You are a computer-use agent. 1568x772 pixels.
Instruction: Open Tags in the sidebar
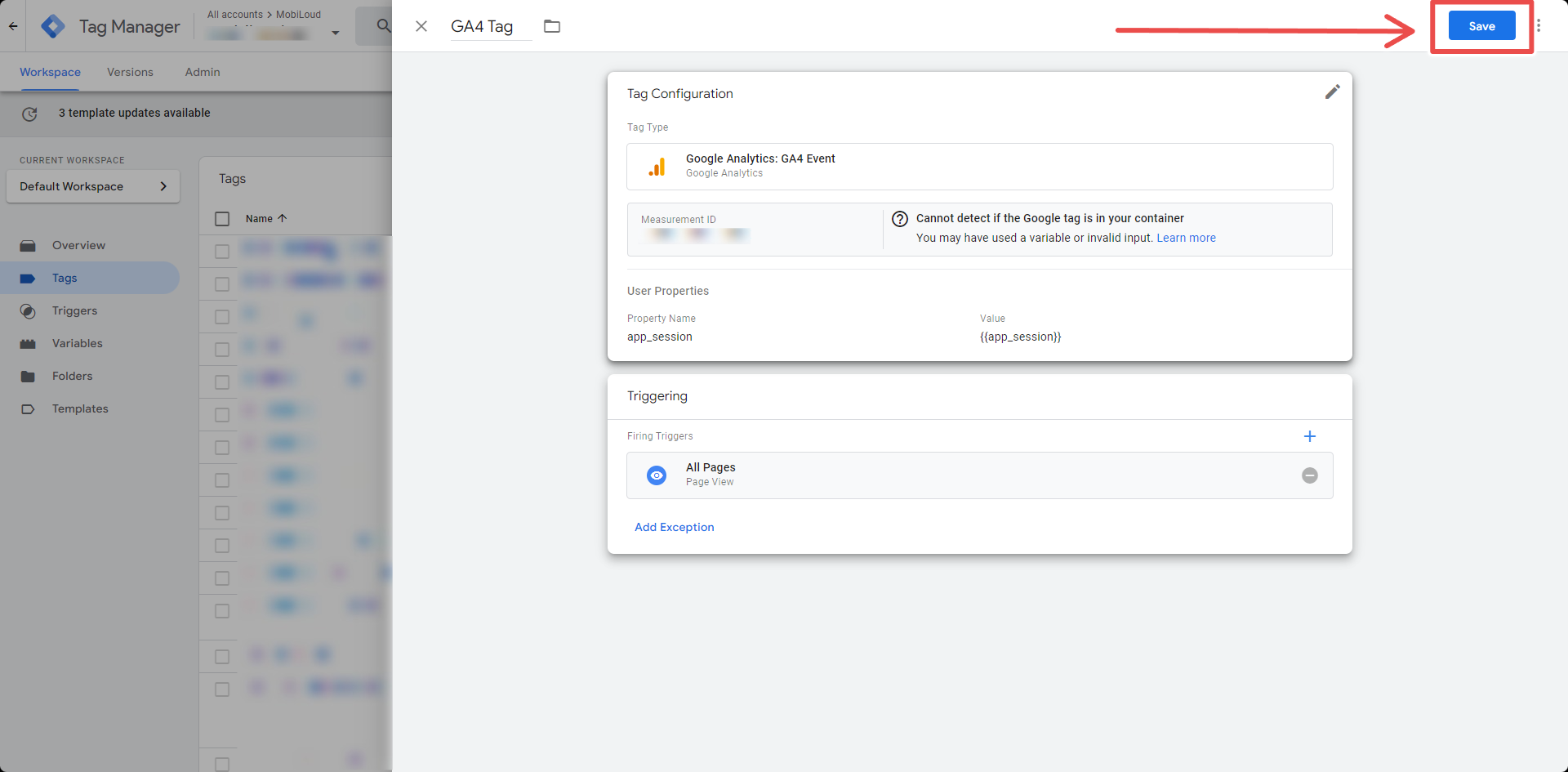pos(90,278)
